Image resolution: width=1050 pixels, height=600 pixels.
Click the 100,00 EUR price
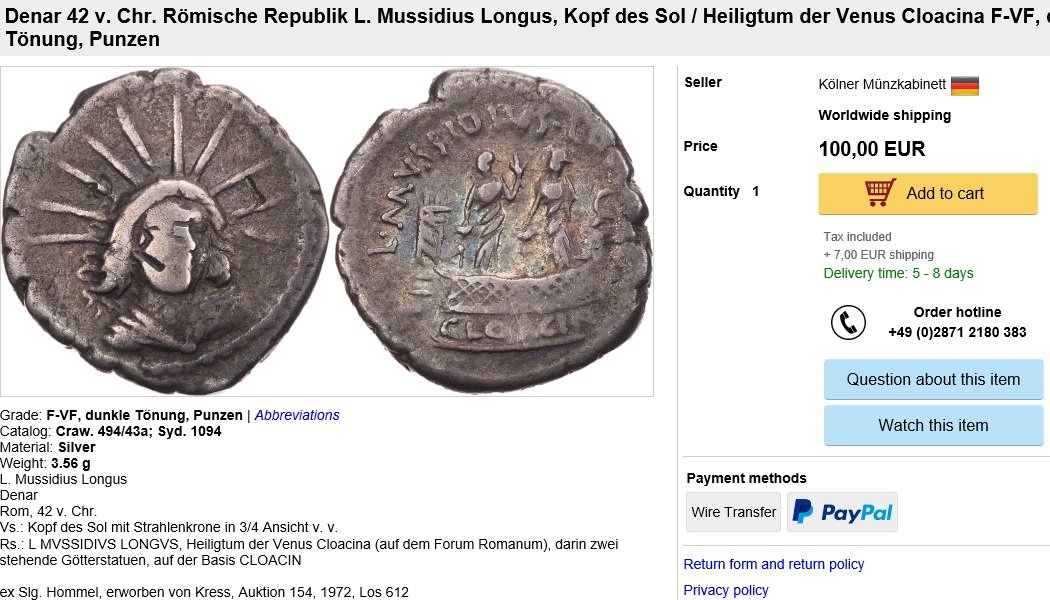tap(872, 149)
